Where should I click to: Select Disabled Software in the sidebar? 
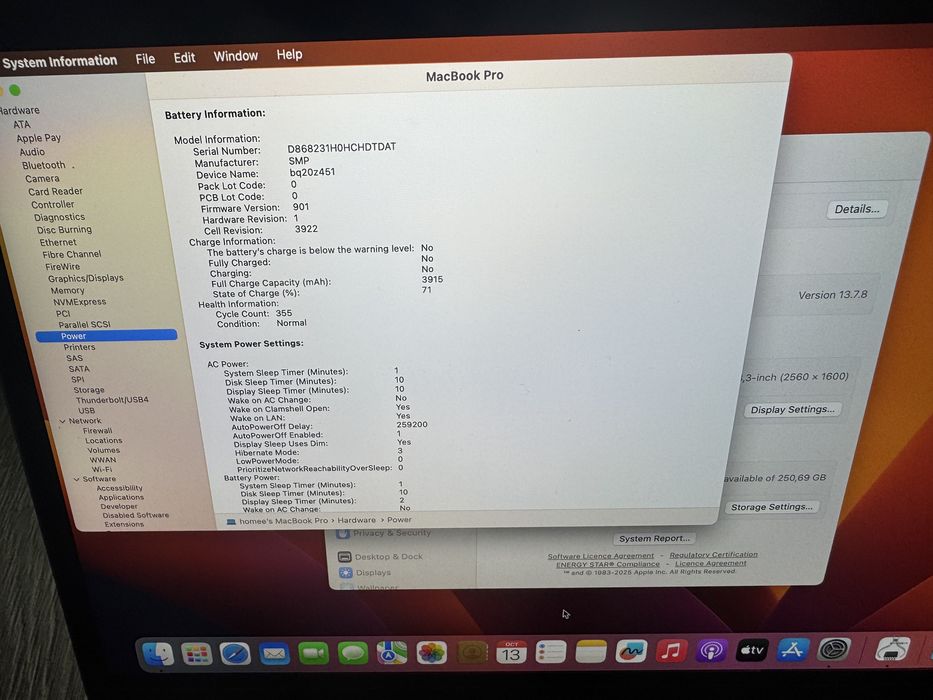[136, 515]
